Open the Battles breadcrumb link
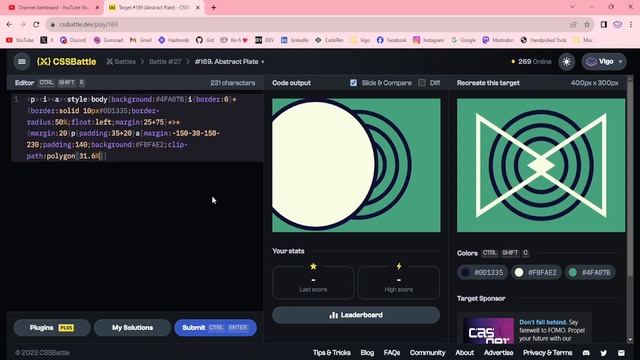This screenshot has width=640, height=360. [121, 62]
